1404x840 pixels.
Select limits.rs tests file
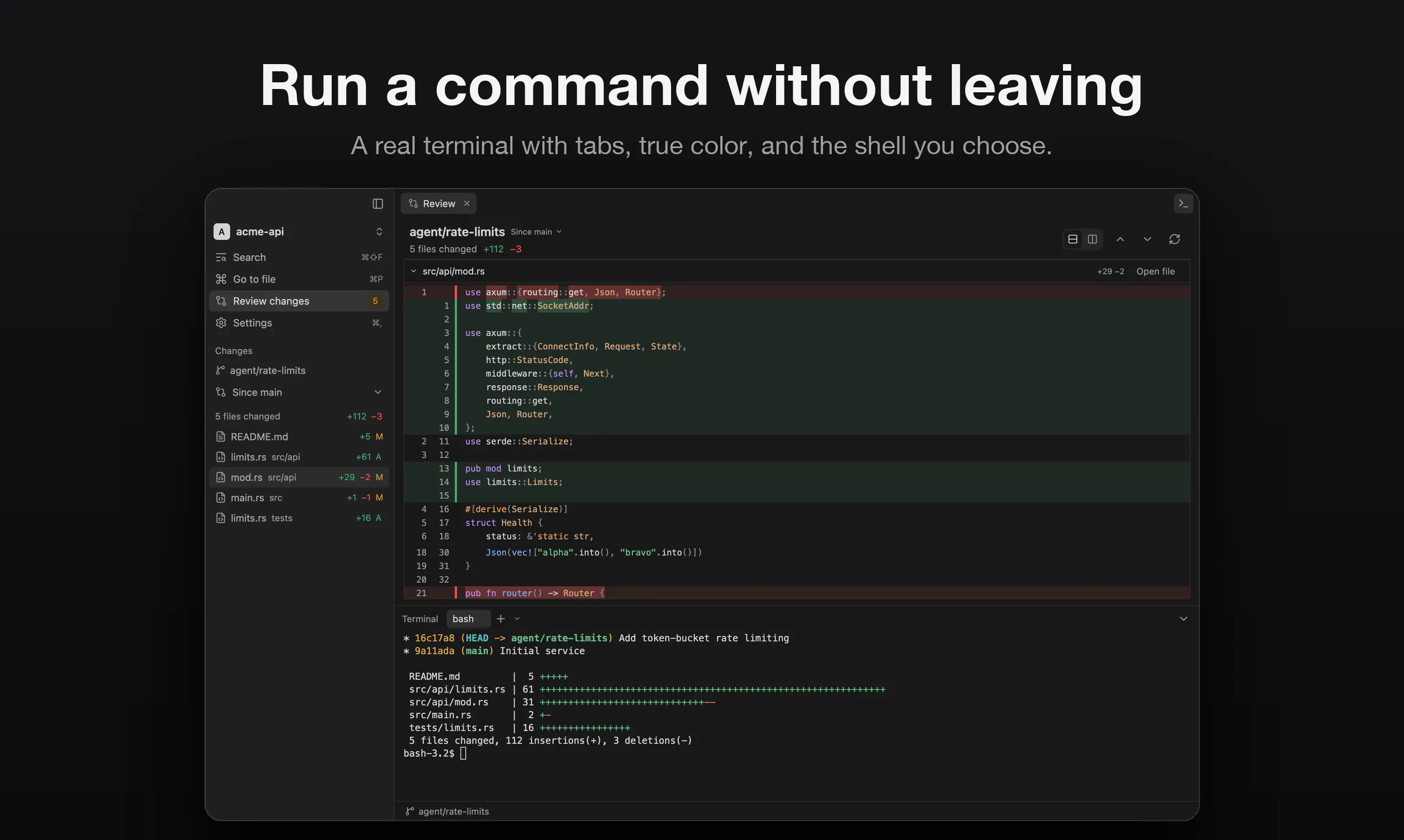coord(299,518)
